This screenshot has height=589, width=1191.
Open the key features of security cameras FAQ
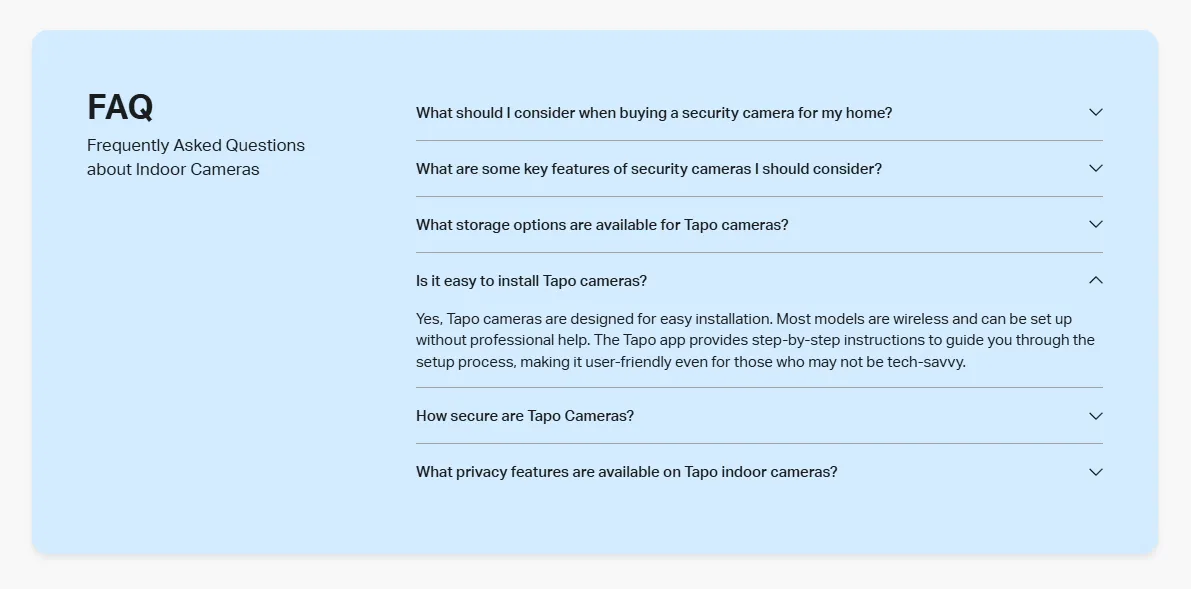pos(648,169)
